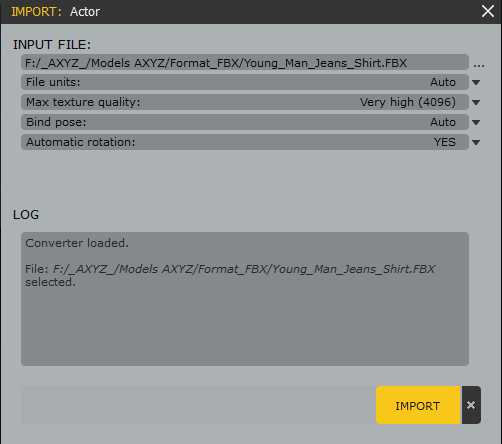Click the italic file path in log
The height and width of the screenshot is (444, 502).
[x=244, y=269]
